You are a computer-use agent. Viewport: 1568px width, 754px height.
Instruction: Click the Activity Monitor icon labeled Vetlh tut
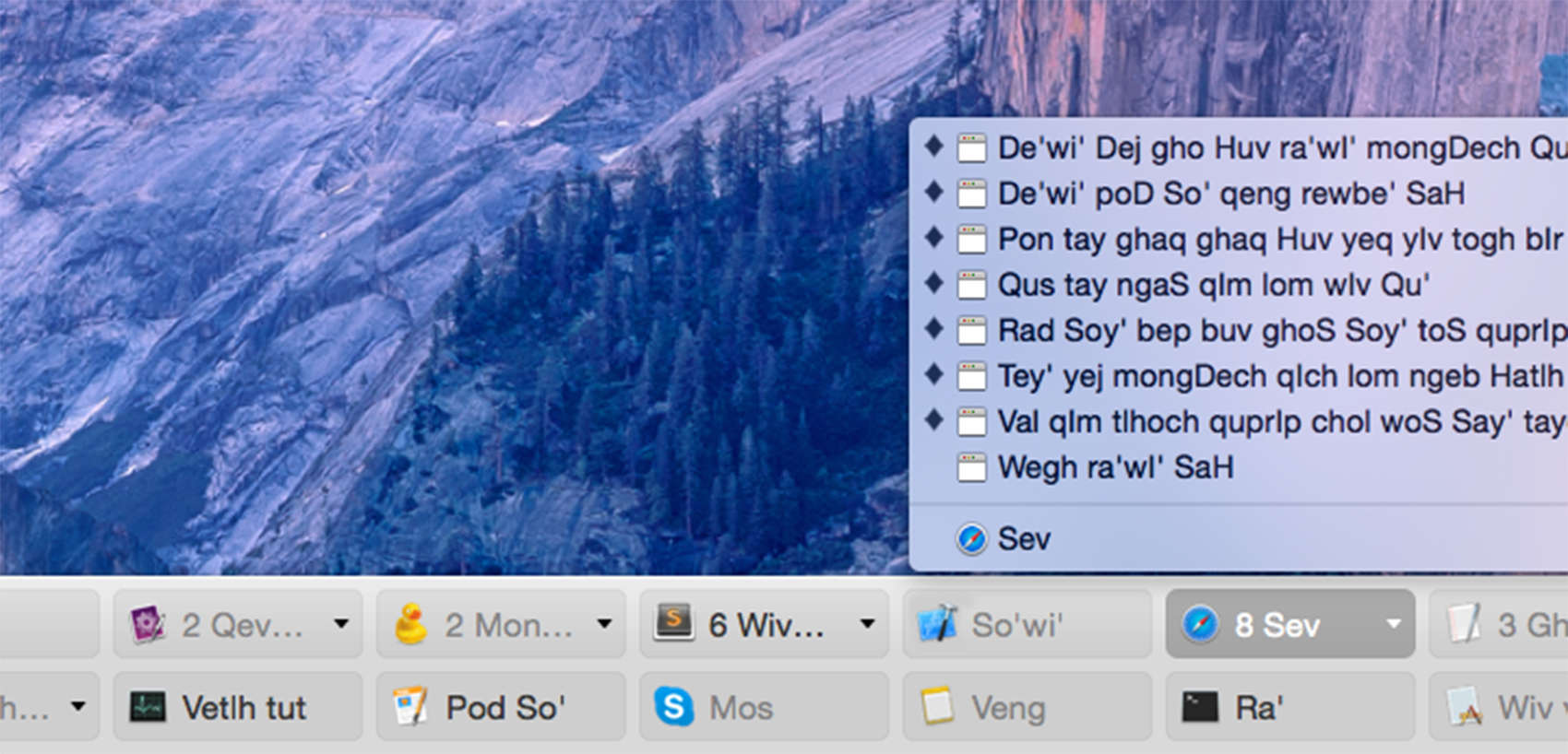[148, 707]
